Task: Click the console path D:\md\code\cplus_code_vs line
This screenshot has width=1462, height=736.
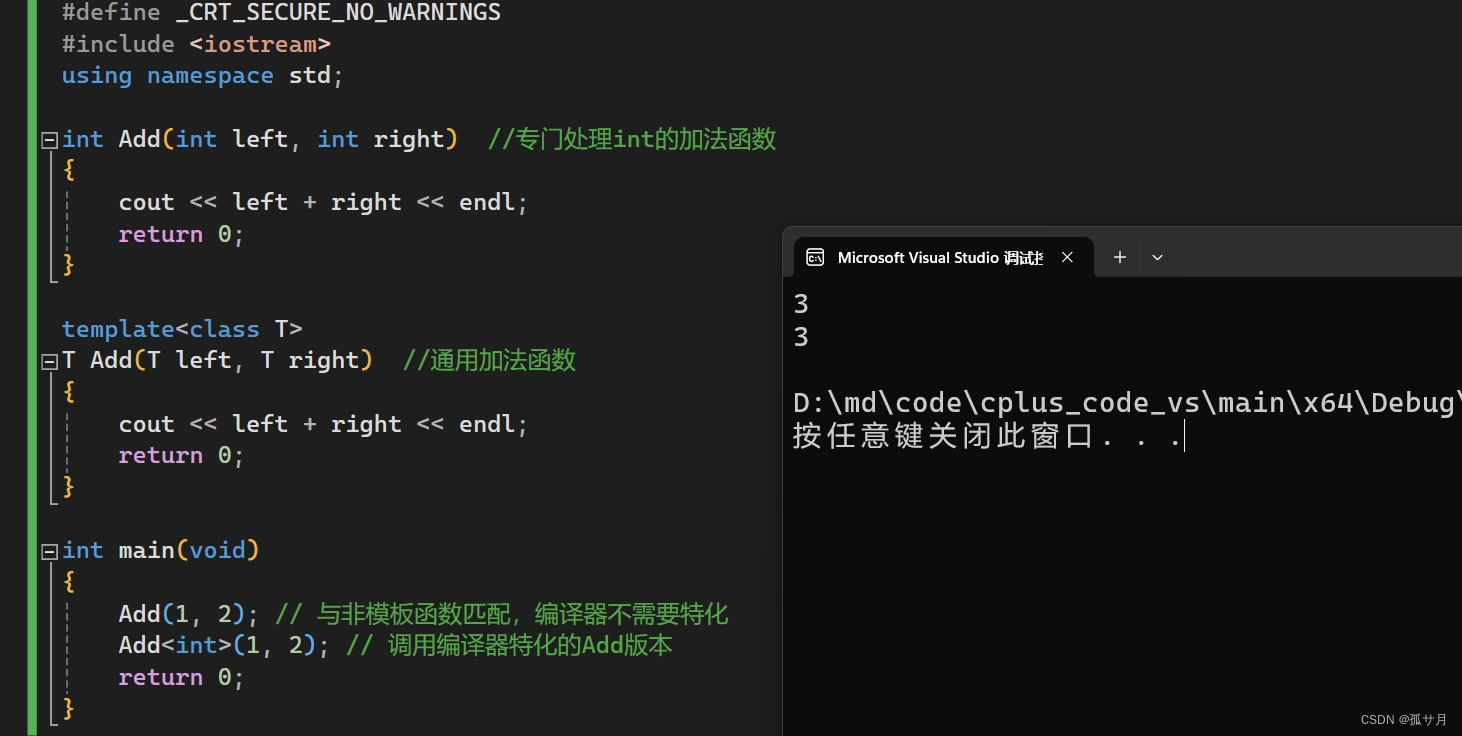Action: click(1127, 403)
